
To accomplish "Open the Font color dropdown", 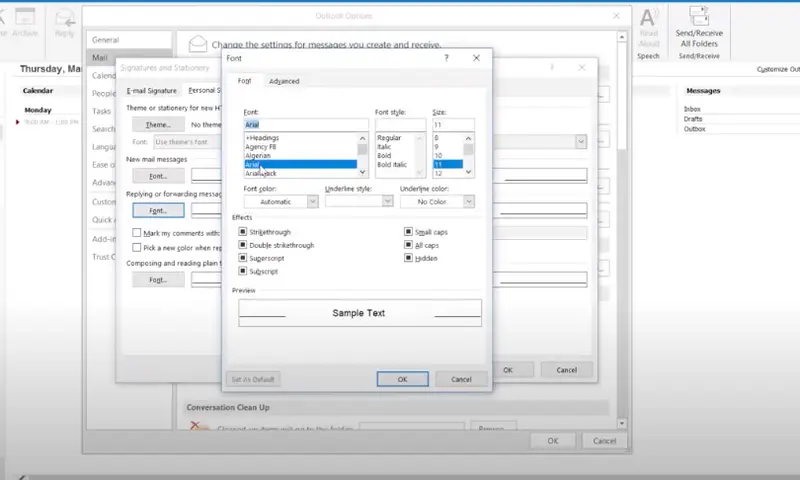I will pos(312,201).
